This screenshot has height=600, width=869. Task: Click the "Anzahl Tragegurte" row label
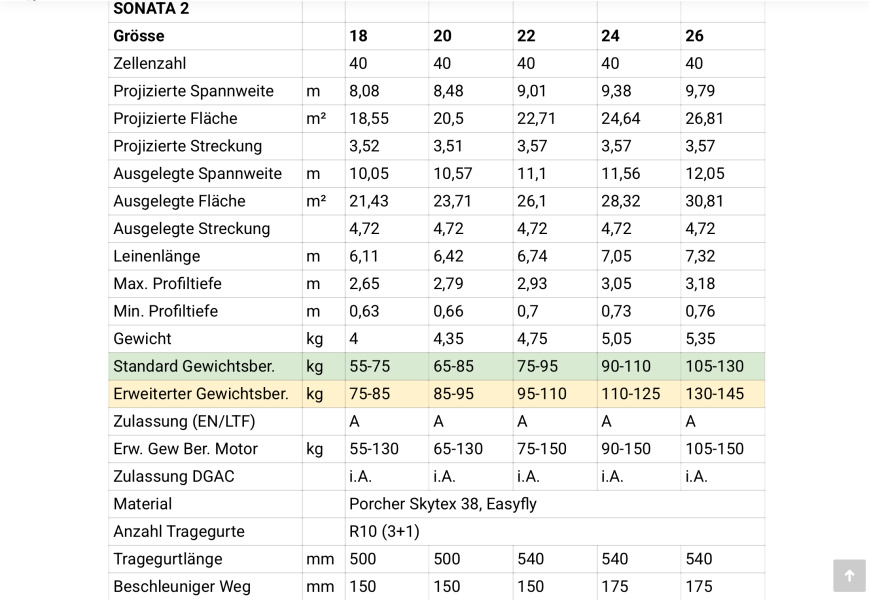click(x=179, y=532)
